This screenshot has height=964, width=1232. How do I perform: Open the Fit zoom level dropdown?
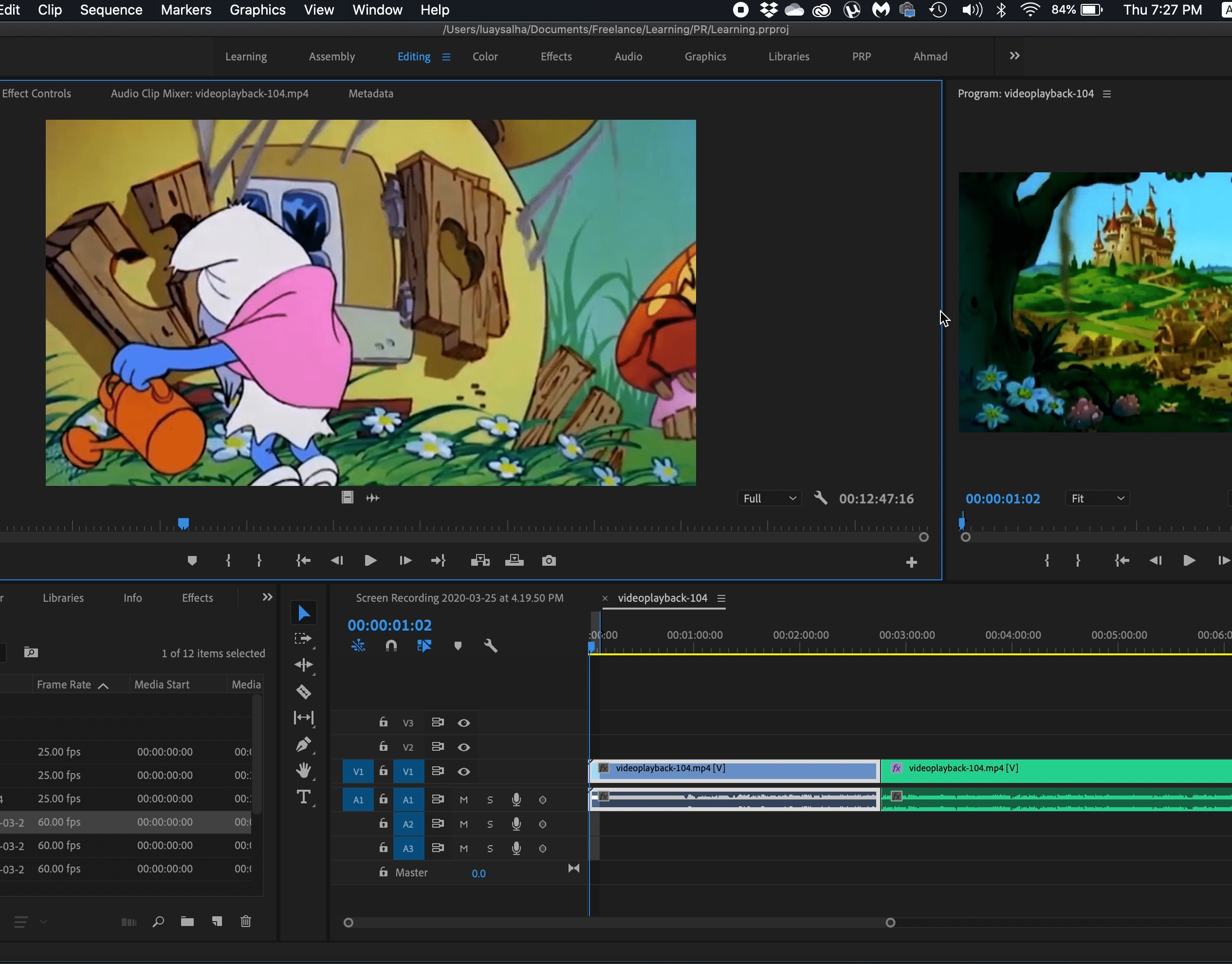pyautogui.click(x=1097, y=499)
